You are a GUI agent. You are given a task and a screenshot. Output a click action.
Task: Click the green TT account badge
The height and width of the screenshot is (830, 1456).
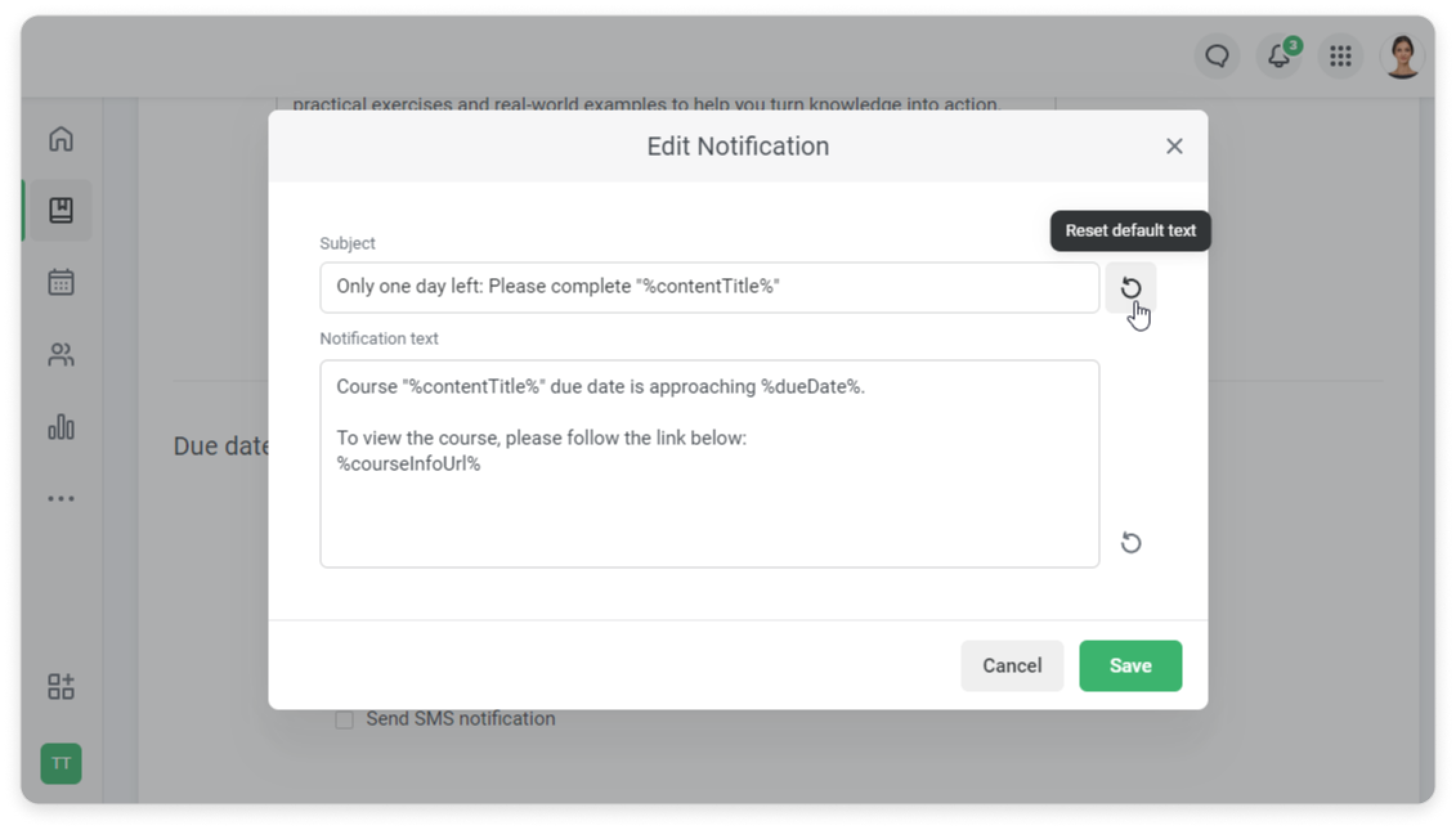pyautogui.click(x=61, y=764)
